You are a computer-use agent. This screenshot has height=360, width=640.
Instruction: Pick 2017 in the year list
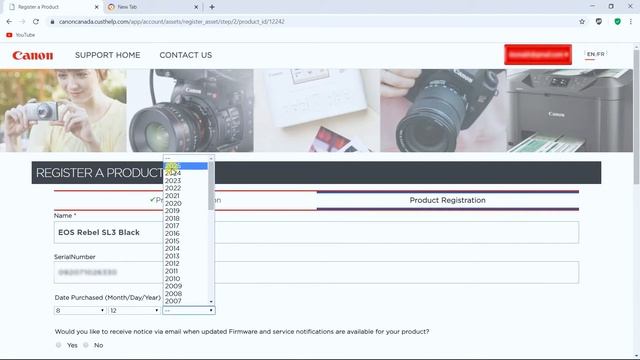186,226
